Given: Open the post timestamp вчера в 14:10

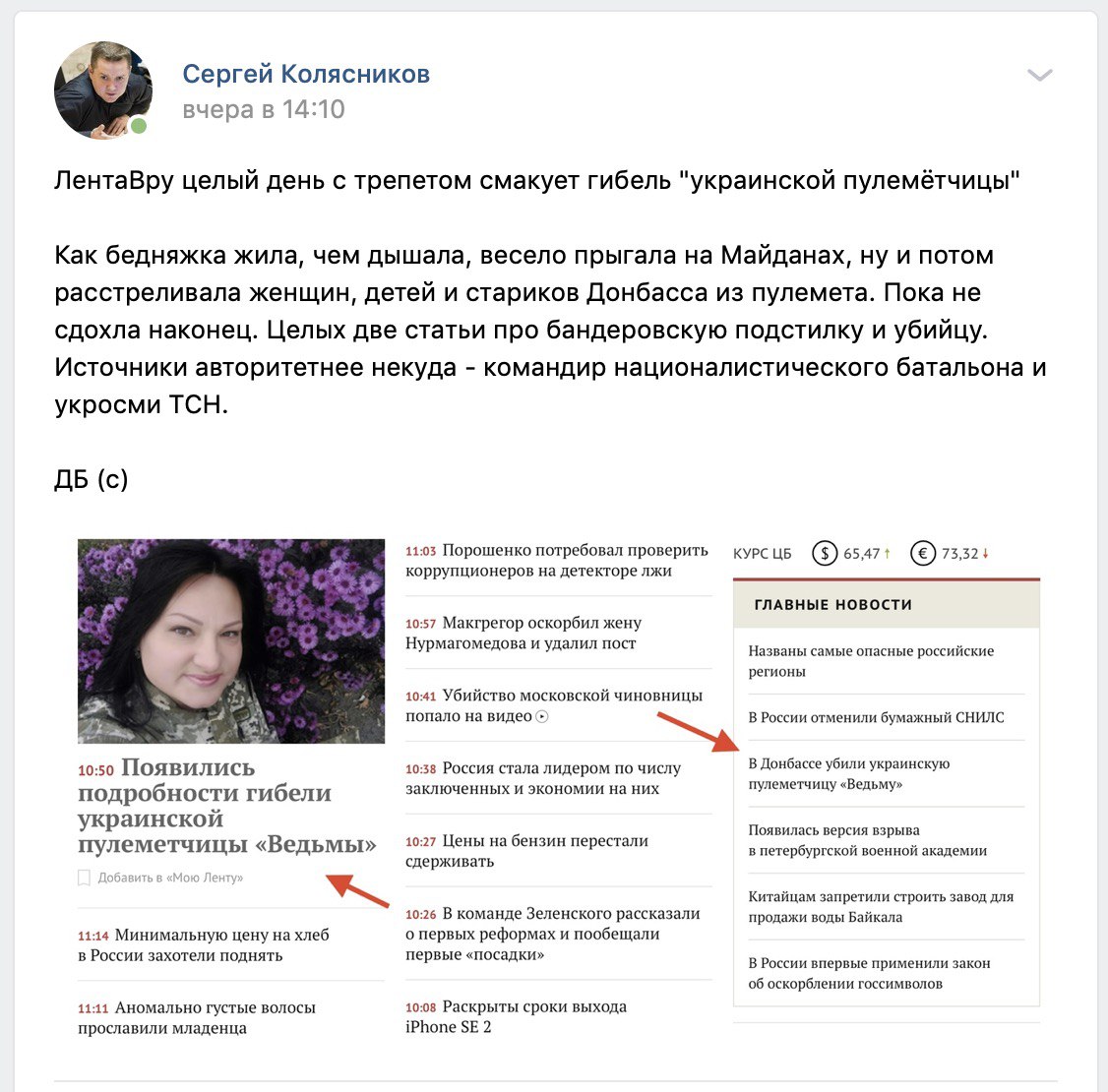Looking at the screenshot, I should (264, 109).
